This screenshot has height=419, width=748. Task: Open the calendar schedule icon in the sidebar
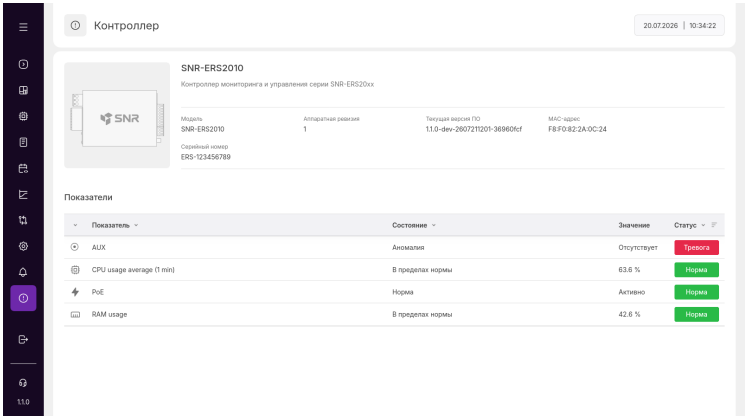23,168
